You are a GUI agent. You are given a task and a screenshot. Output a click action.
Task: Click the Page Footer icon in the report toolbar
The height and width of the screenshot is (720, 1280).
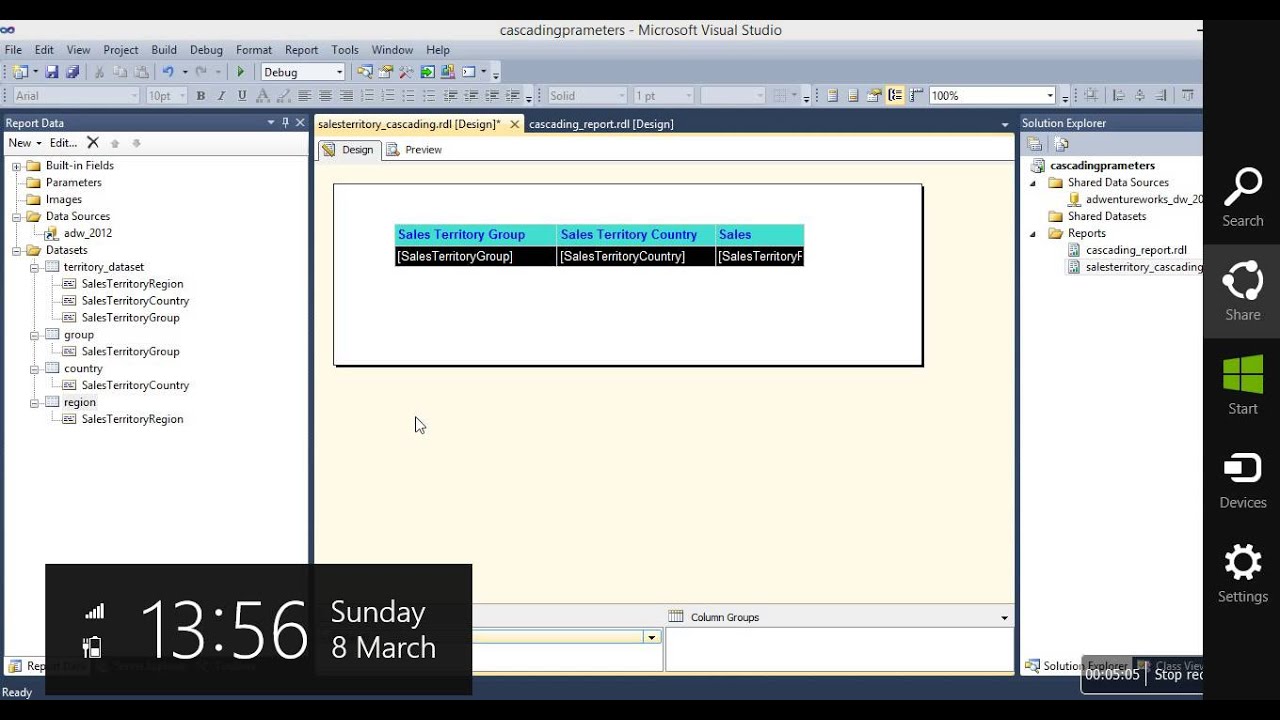coord(853,96)
